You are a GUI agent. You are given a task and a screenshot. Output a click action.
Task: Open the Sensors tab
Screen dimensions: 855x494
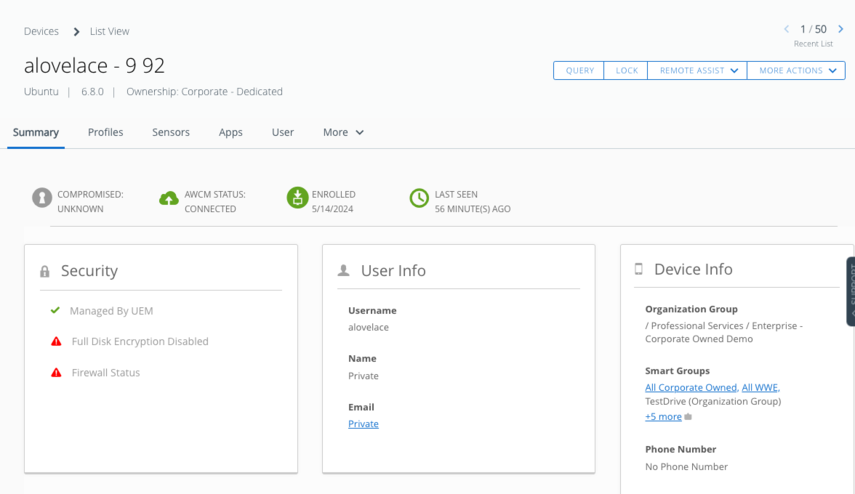171,132
